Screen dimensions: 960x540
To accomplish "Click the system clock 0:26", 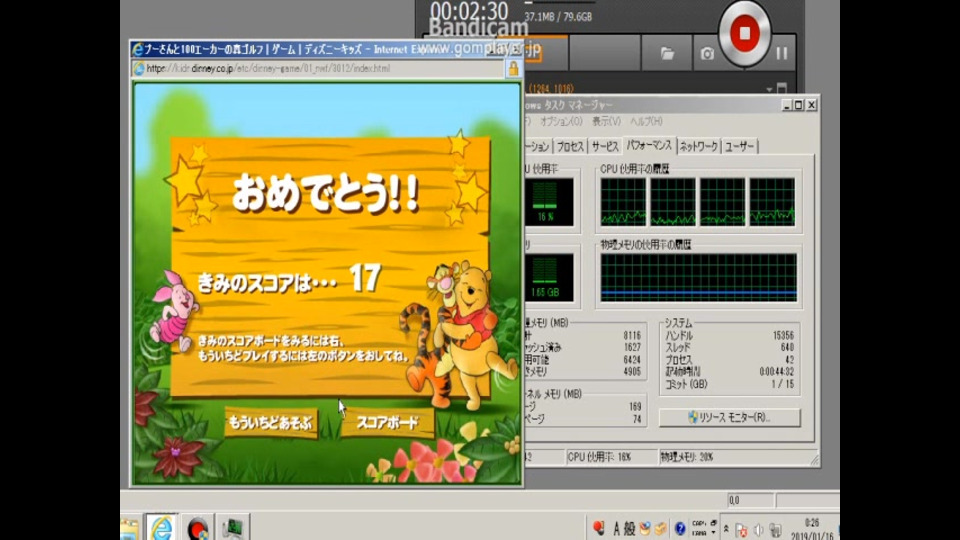I will (x=812, y=523).
